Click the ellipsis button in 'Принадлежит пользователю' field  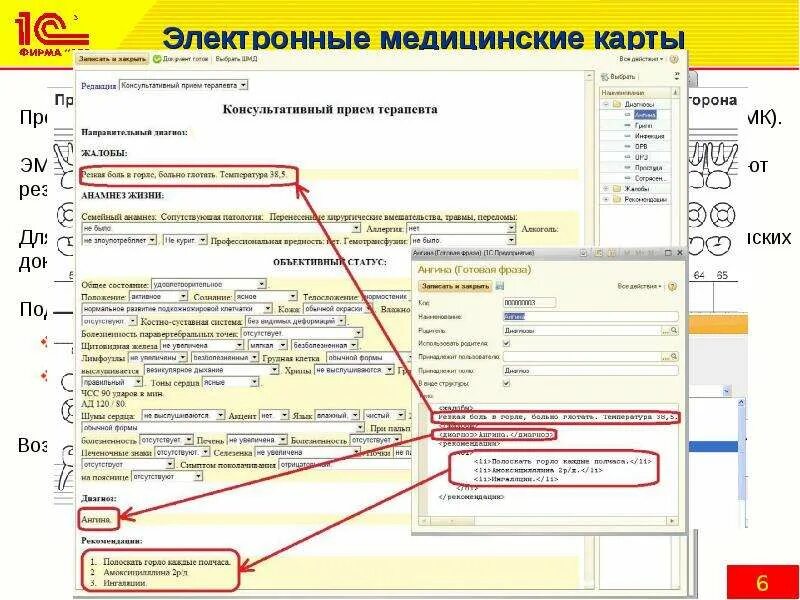pyautogui.click(x=665, y=357)
